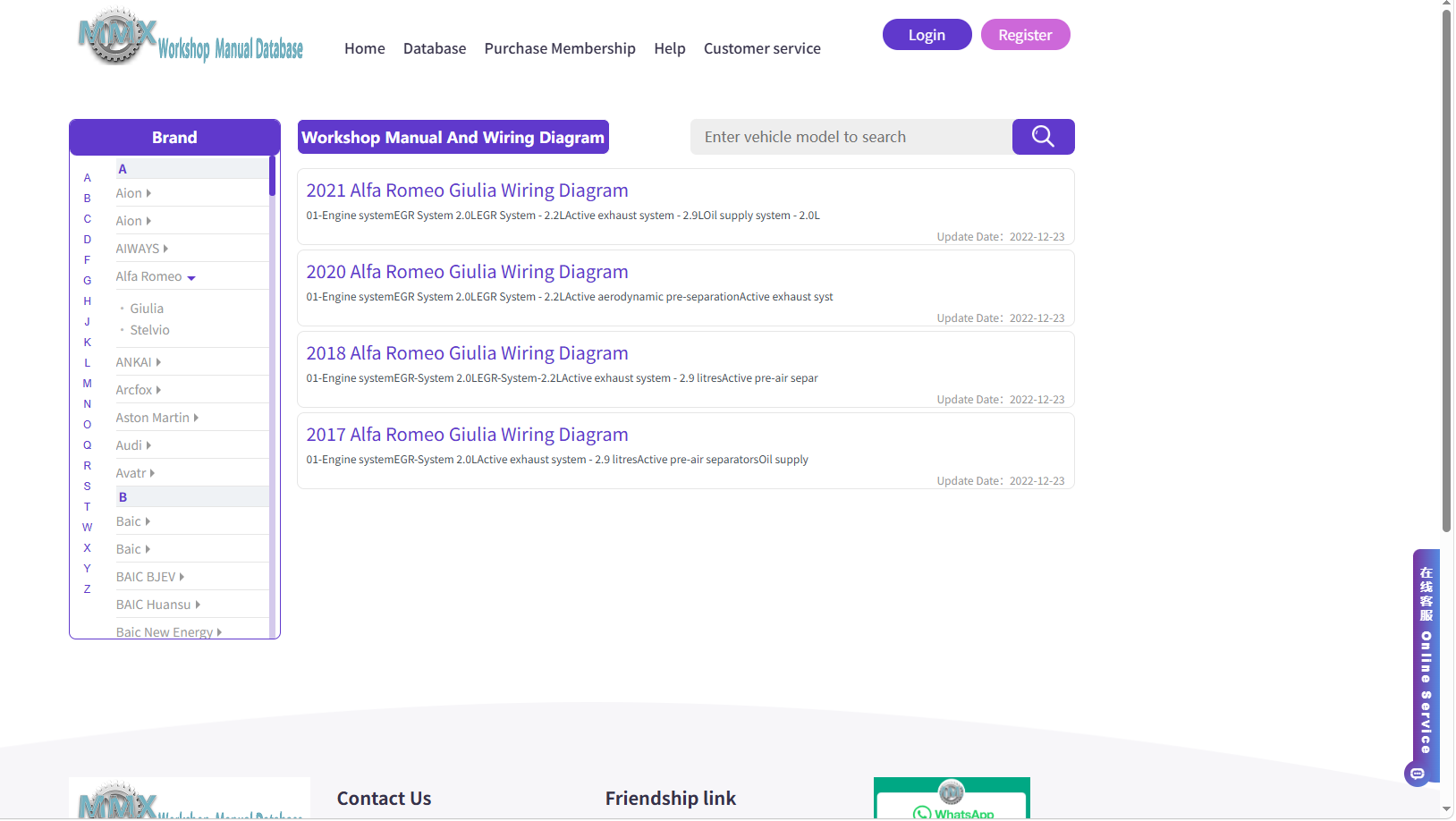Click the Register button

(x=1026, y=35)
